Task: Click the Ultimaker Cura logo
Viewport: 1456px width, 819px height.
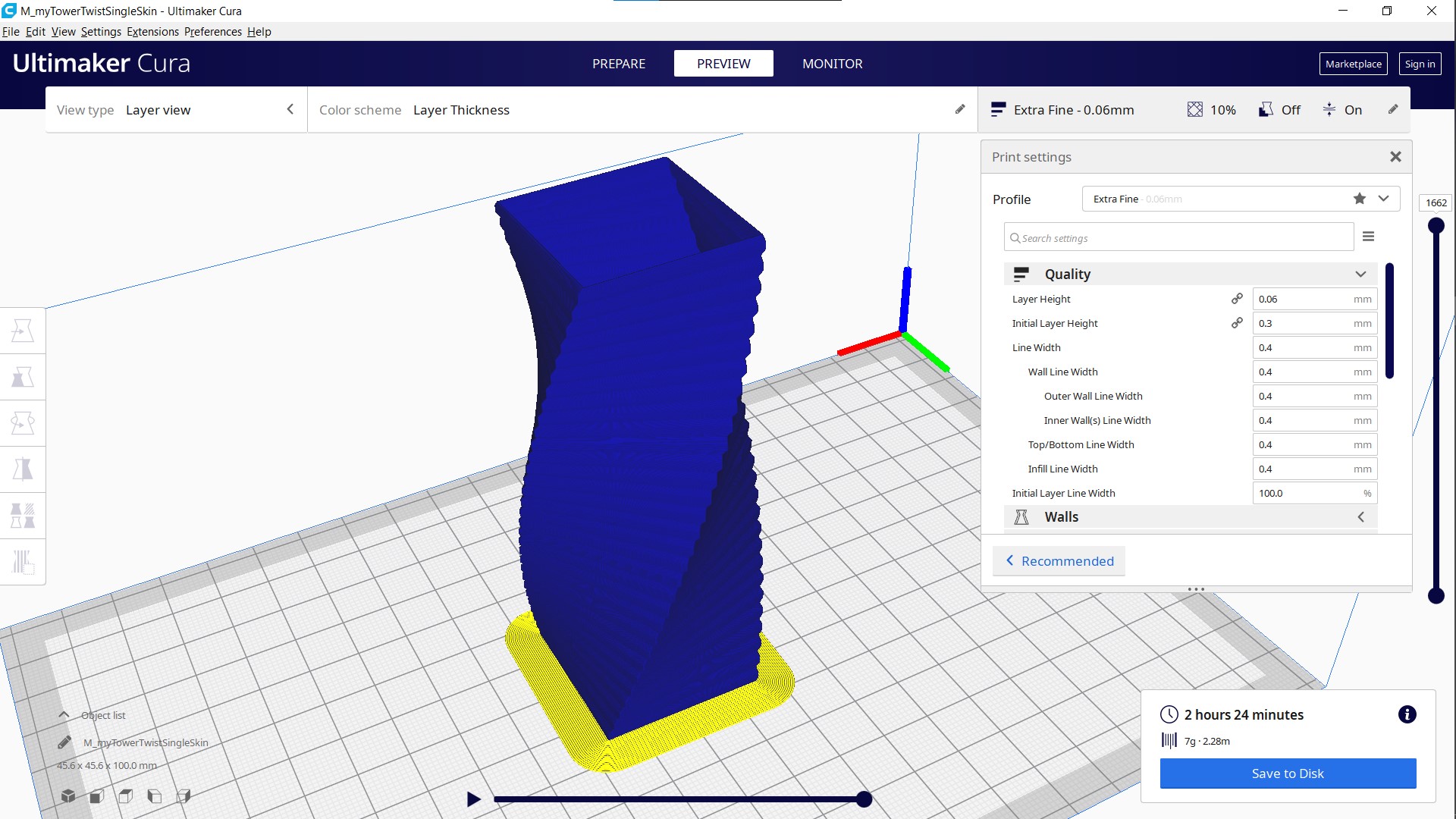Action: coord(102,63)
